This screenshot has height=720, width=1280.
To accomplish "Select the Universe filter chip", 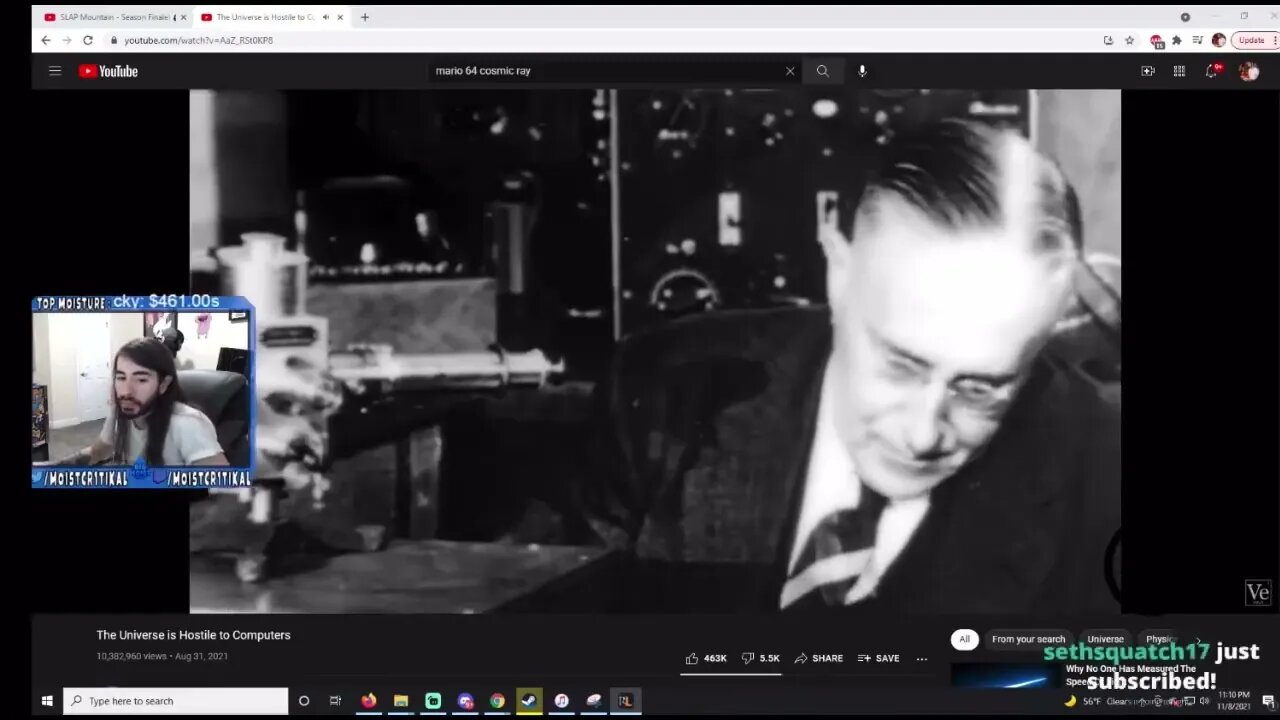I will point(1105,639).
